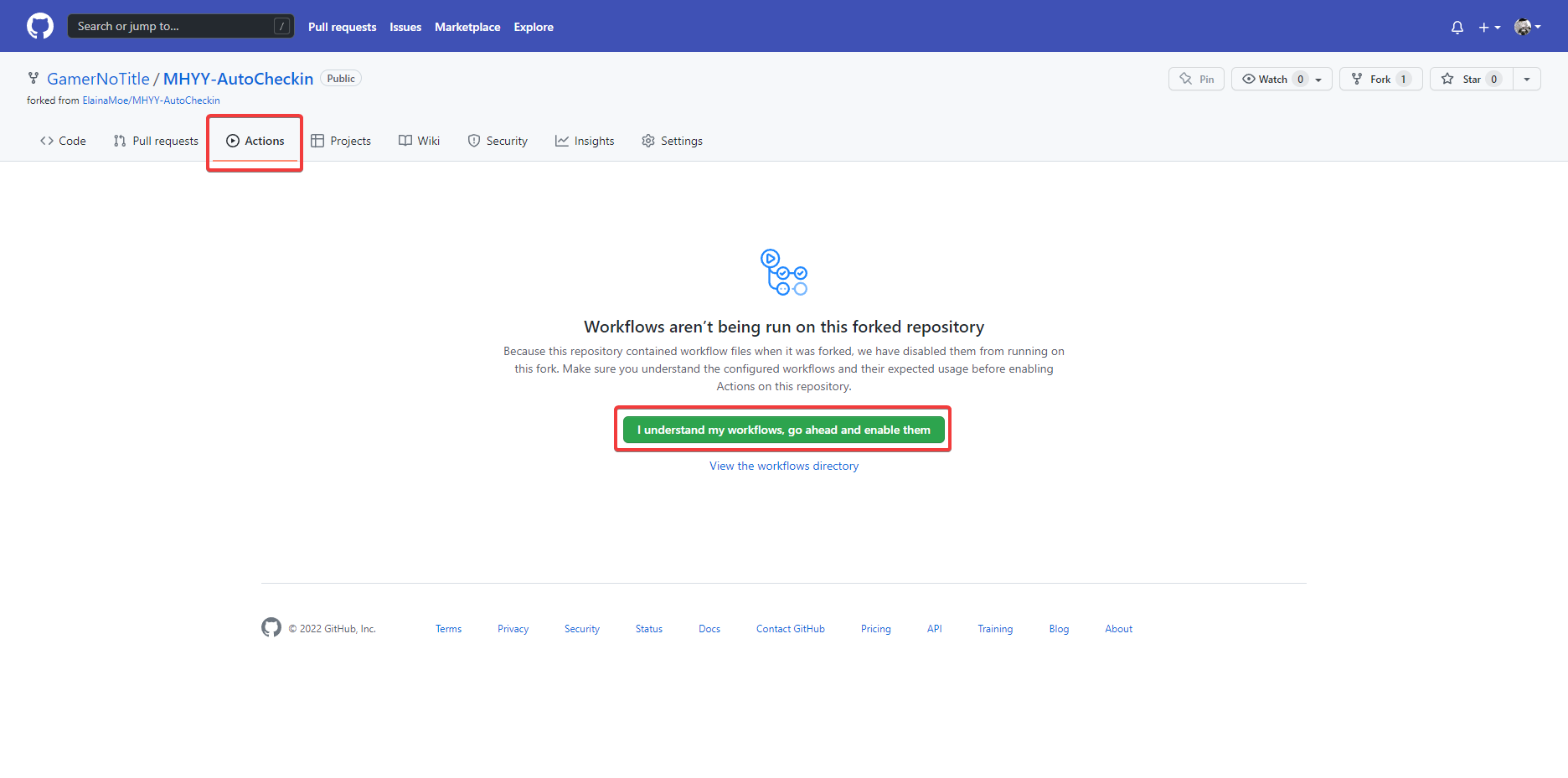This screenshot has height=778, width=1568.
Task: Go to repository Settings tab
Action: click(672, 141)
